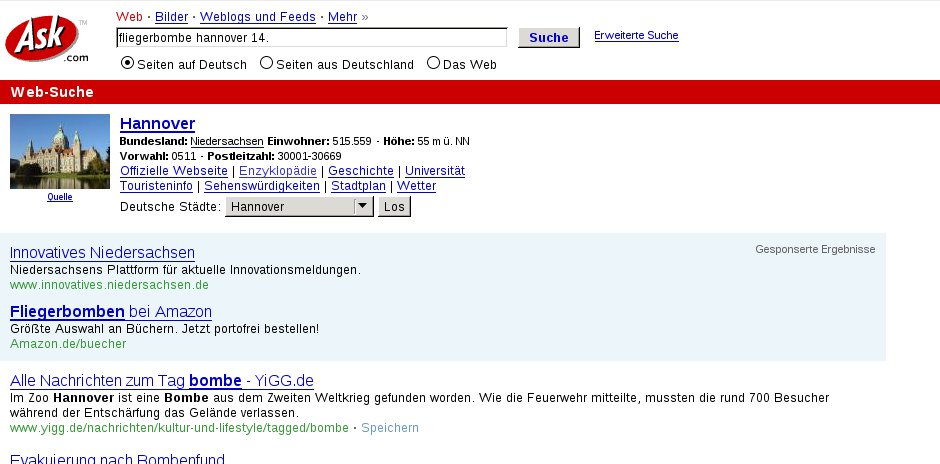Click the Einwohner value 515.559
The image size is (940, 464).
tap(352, 141)
